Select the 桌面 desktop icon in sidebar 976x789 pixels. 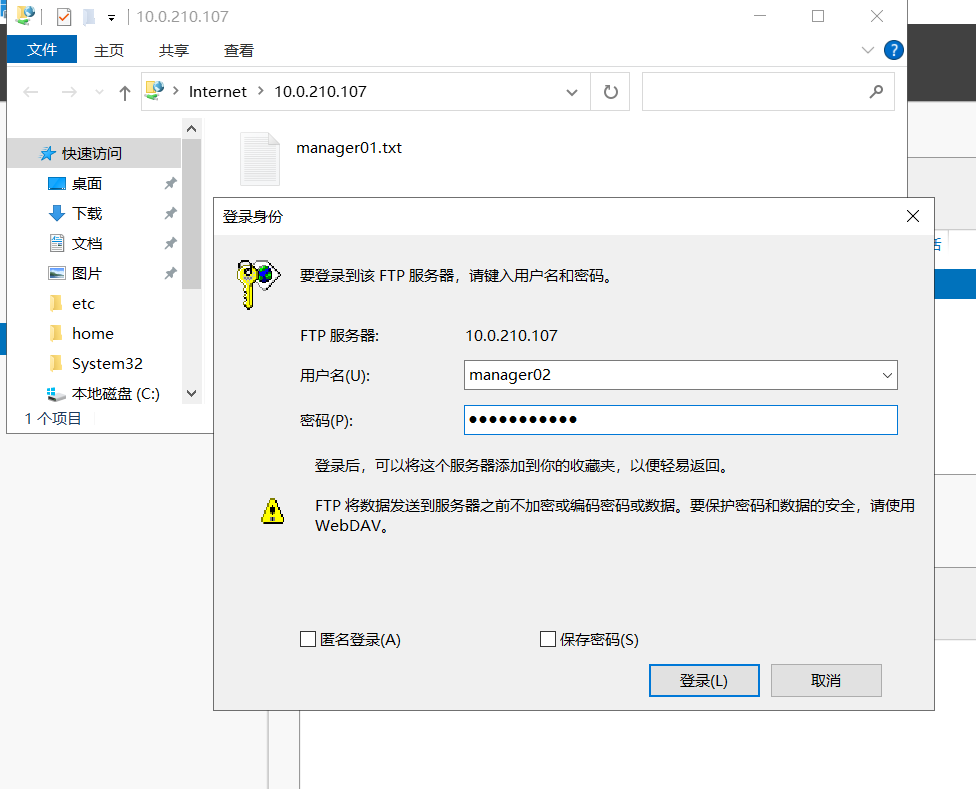pos(57,183)
